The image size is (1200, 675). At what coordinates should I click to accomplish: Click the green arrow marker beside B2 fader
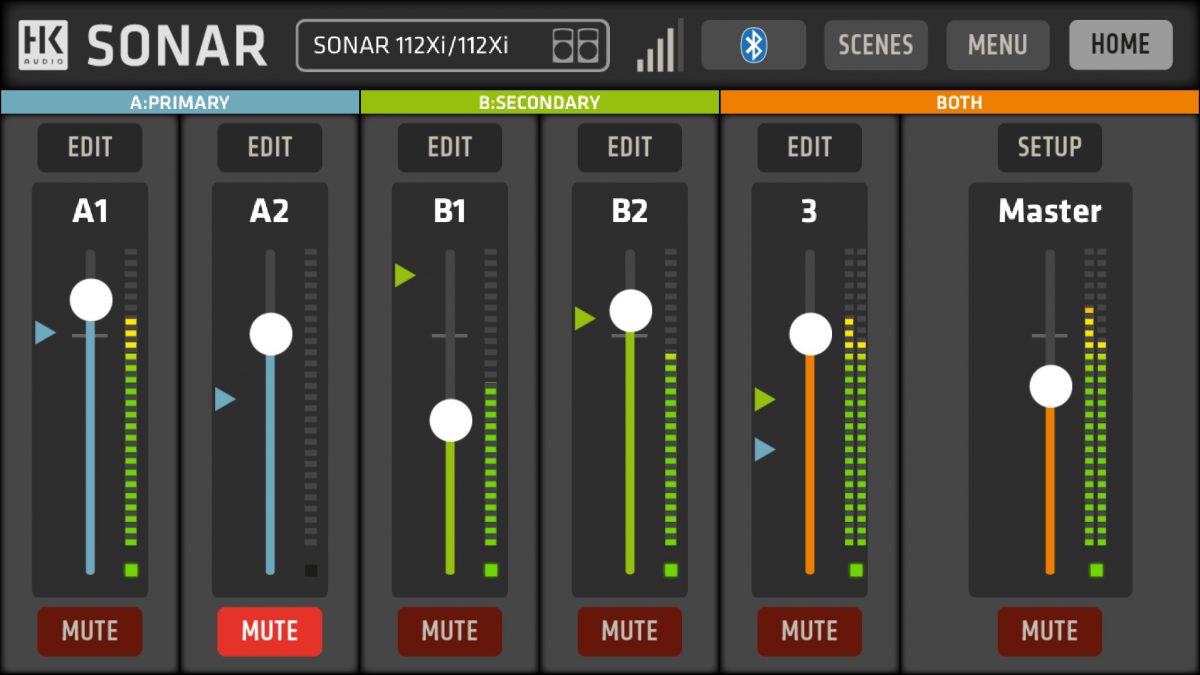coord(585,319)
